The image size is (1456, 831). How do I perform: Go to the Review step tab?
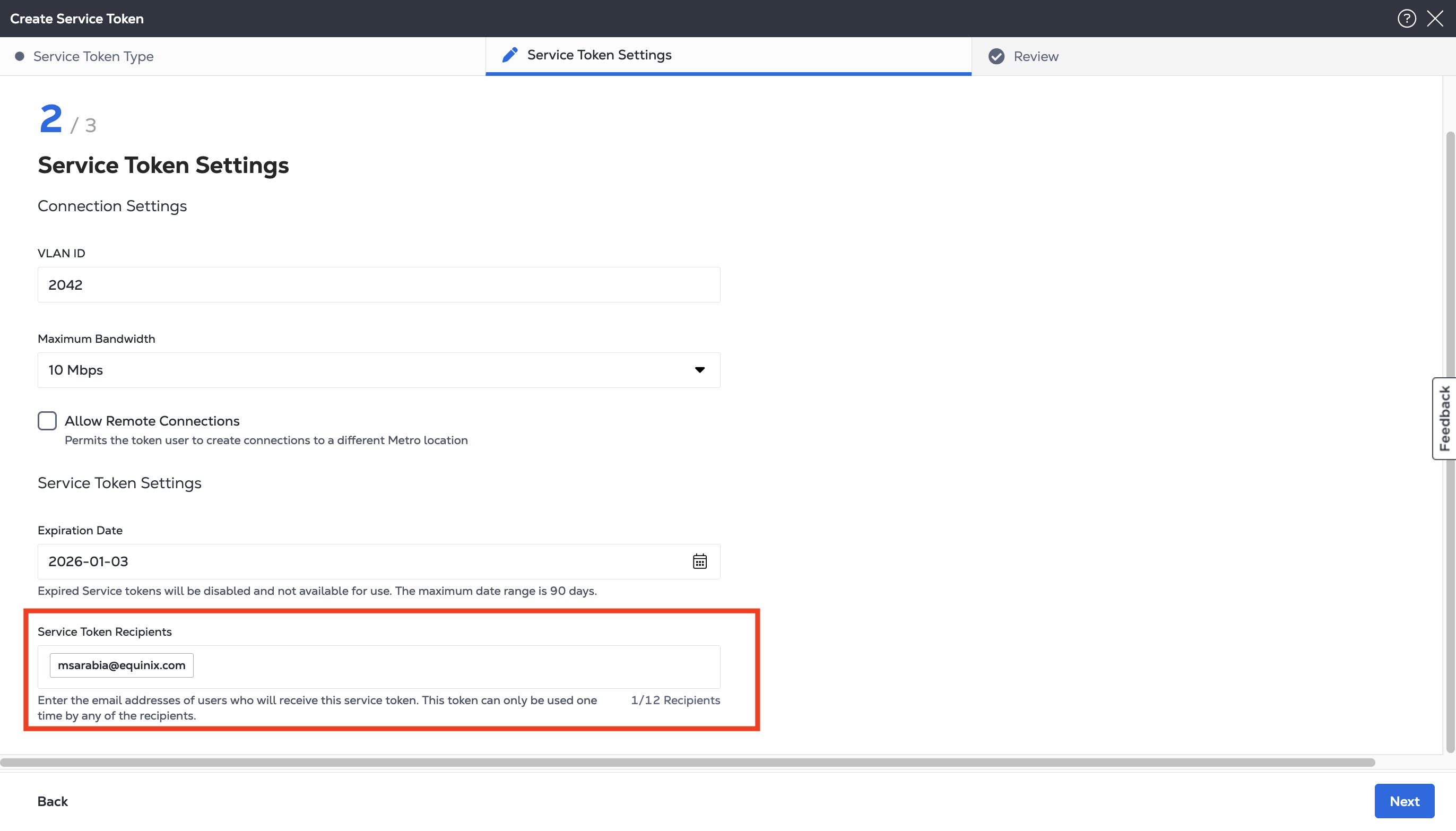(x=1036, y=56)
